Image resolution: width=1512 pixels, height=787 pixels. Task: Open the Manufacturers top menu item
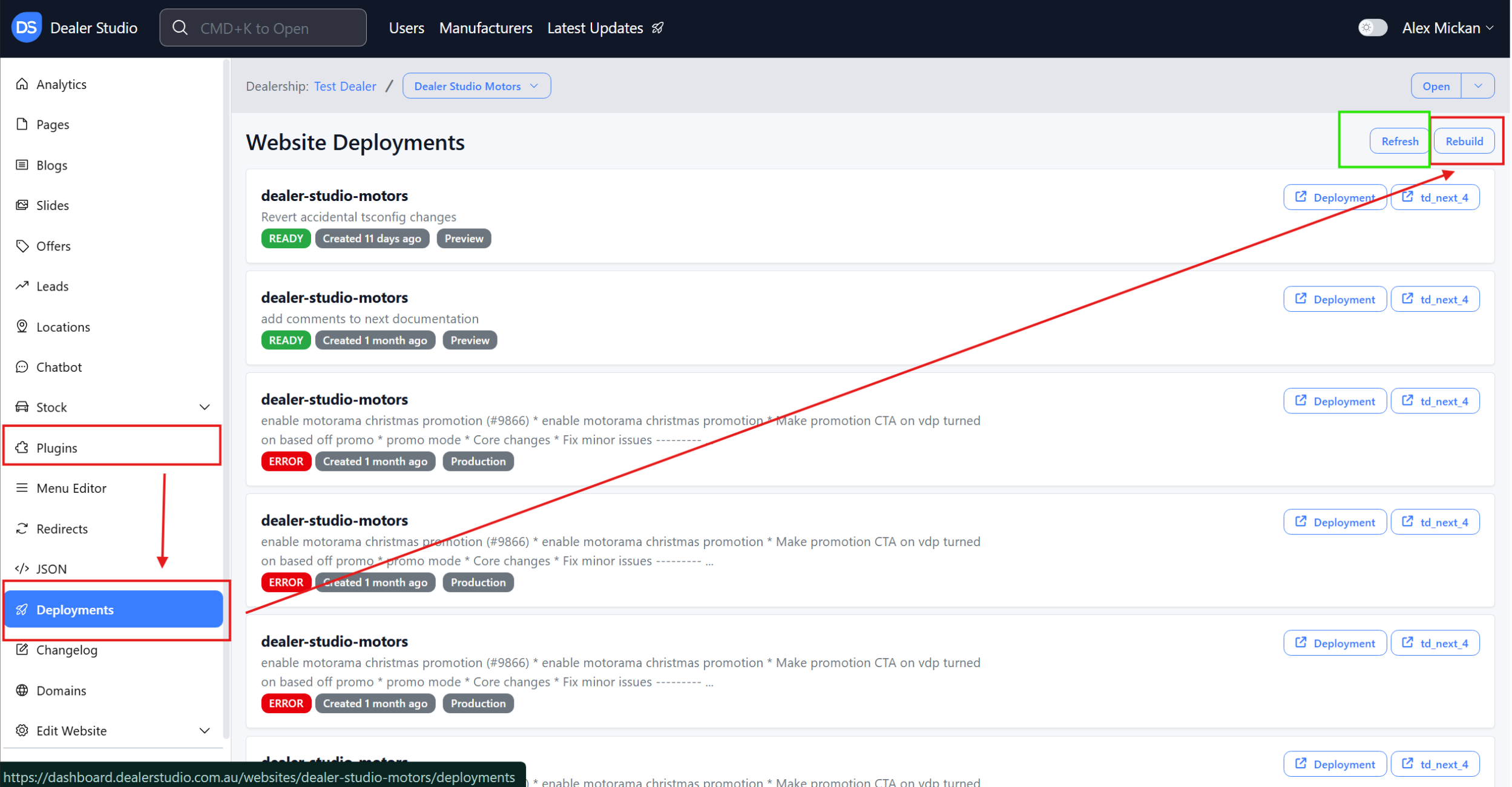(485, 28)
